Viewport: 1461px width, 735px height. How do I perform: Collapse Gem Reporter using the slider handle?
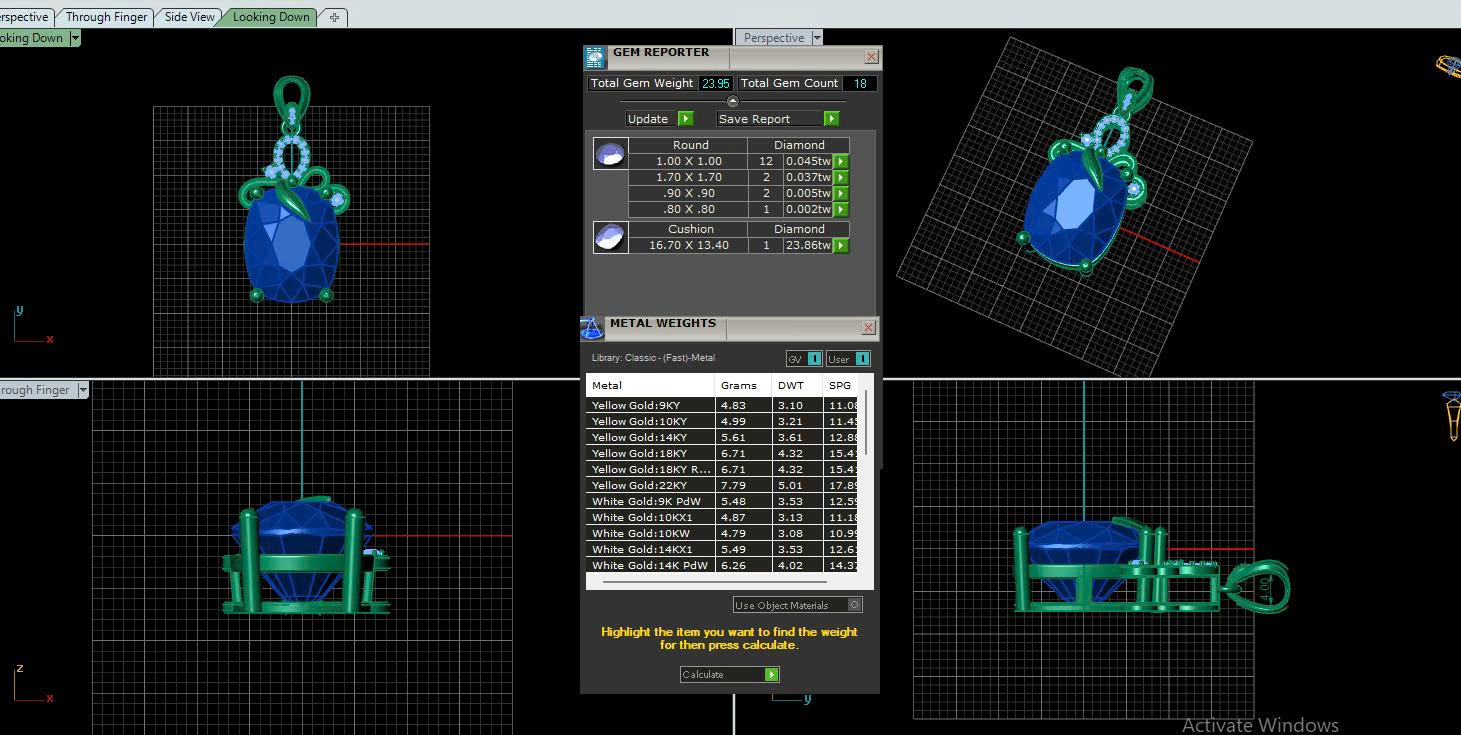(x=732, y=101)
